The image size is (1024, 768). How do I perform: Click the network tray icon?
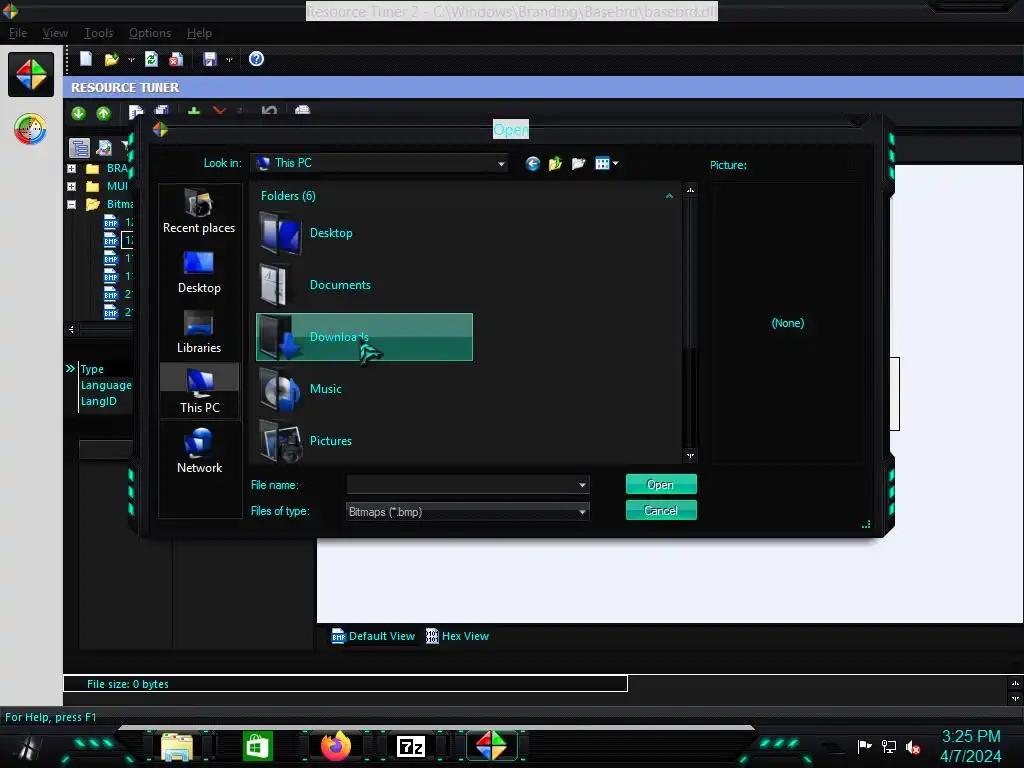889,746
